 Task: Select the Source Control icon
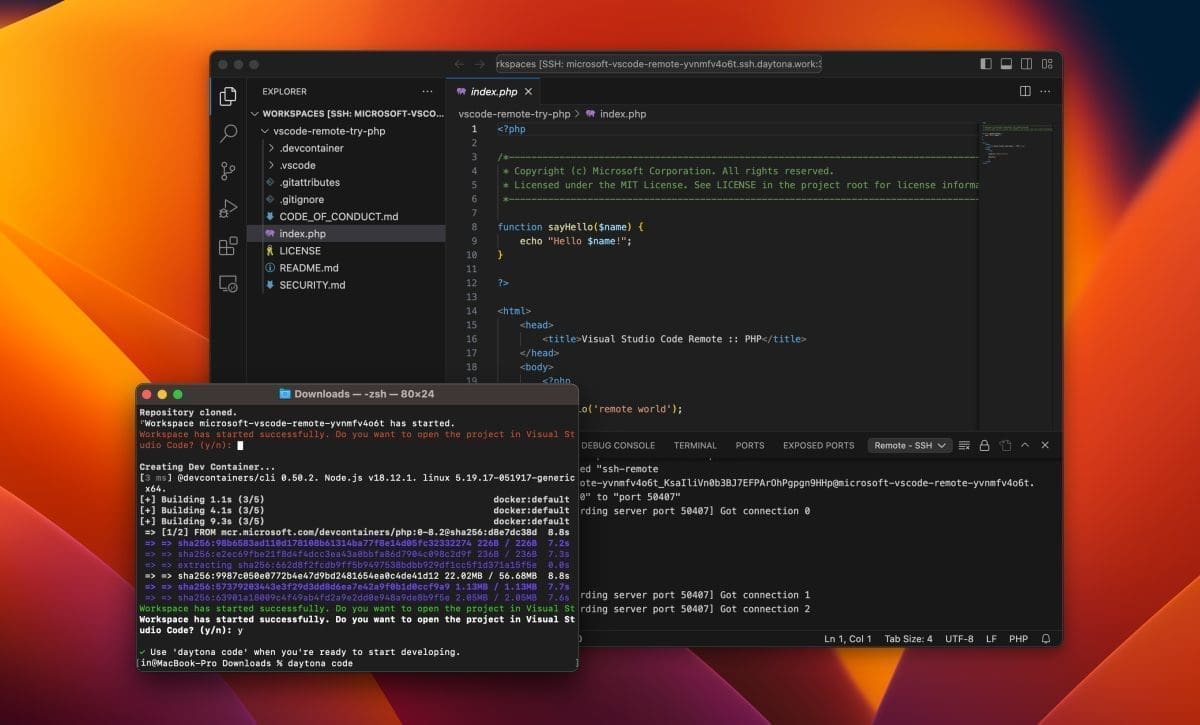coord(228,171)
